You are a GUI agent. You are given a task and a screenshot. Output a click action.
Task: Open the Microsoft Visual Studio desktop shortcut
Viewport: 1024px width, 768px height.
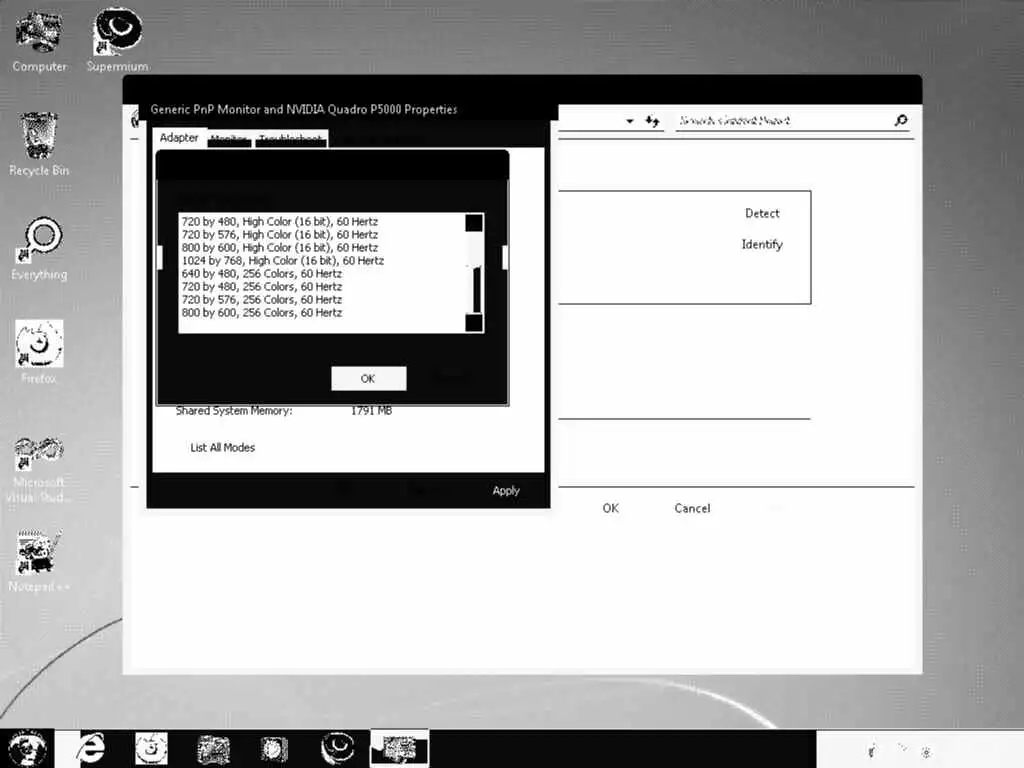coord(39,469)
